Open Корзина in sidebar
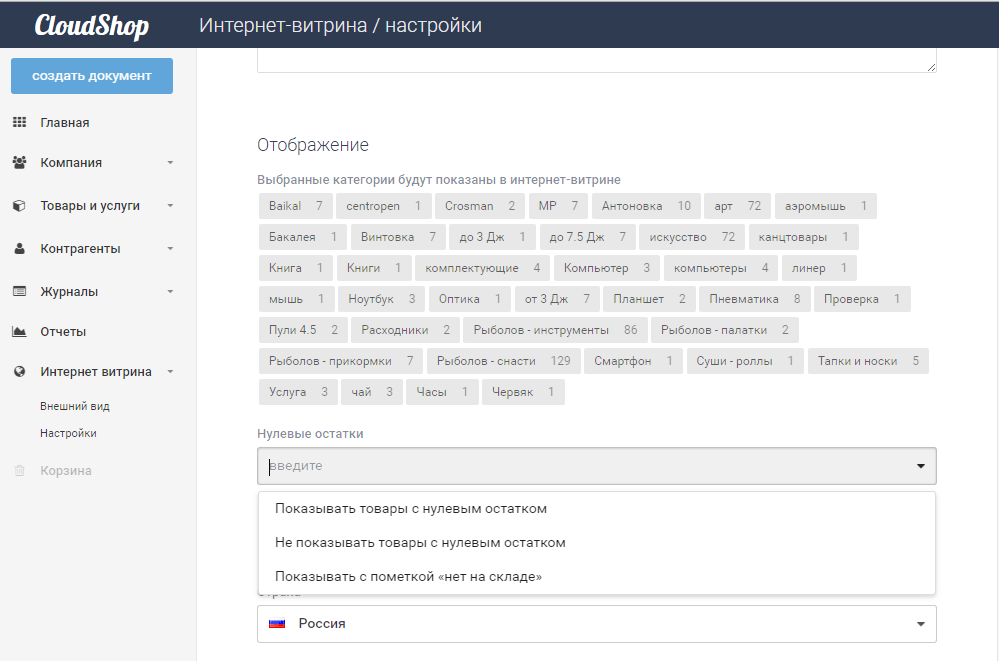The height and width of the screenshot is (661, 999). click(66, 470)
